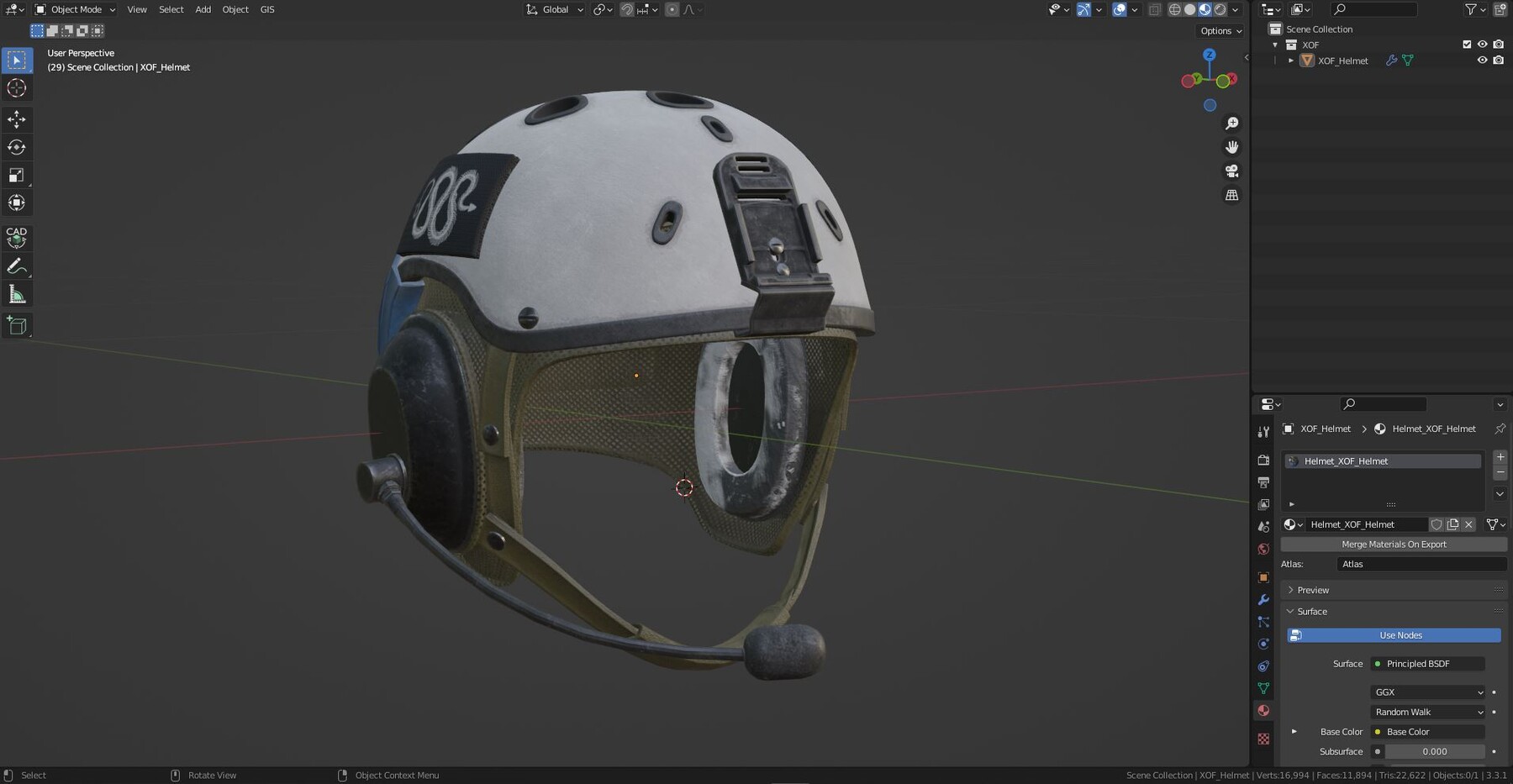Open the World Properties tab
This screenshot has height=784, width=1513.
pyautogui.click(x=1263, y=548)
